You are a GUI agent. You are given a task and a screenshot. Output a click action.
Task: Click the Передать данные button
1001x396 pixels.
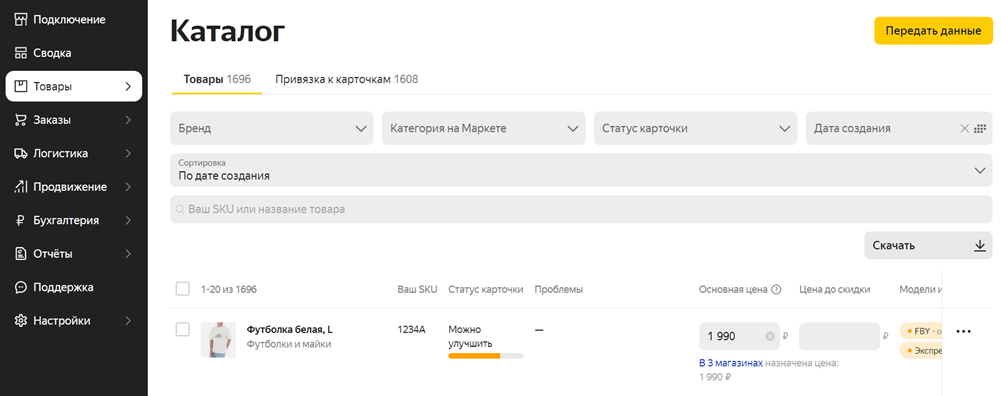(x=933, y=31)
